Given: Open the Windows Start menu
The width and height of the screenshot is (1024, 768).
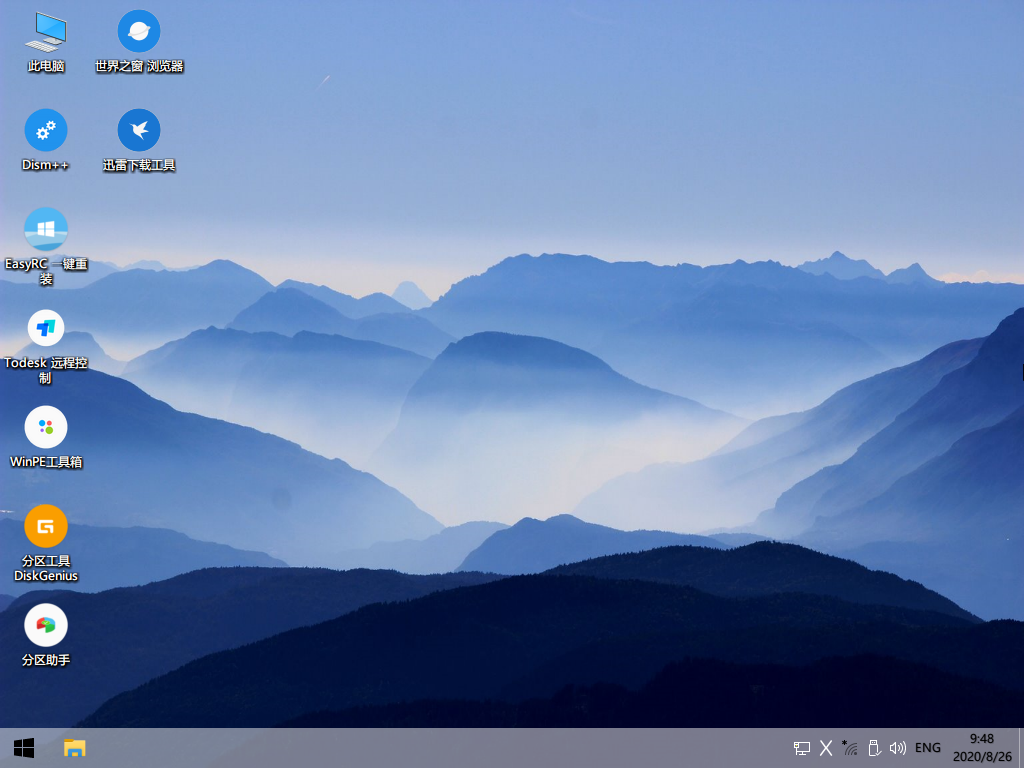Looking at the screenshot, I should tap(24, 747).
